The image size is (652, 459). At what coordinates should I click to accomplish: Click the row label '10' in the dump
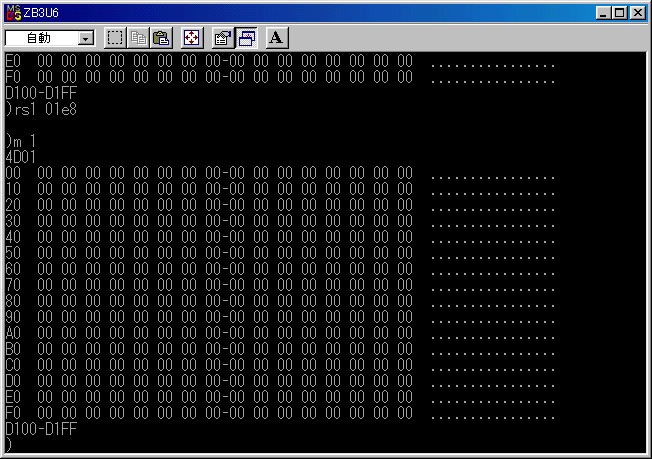(13, 189)
